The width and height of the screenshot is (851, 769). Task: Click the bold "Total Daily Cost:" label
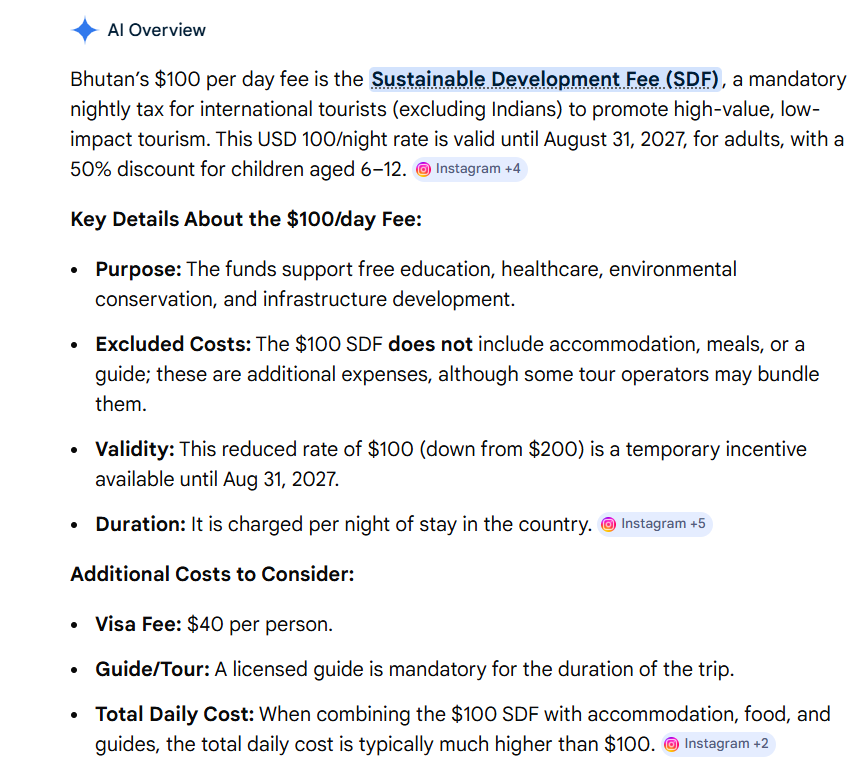point(175,714)
